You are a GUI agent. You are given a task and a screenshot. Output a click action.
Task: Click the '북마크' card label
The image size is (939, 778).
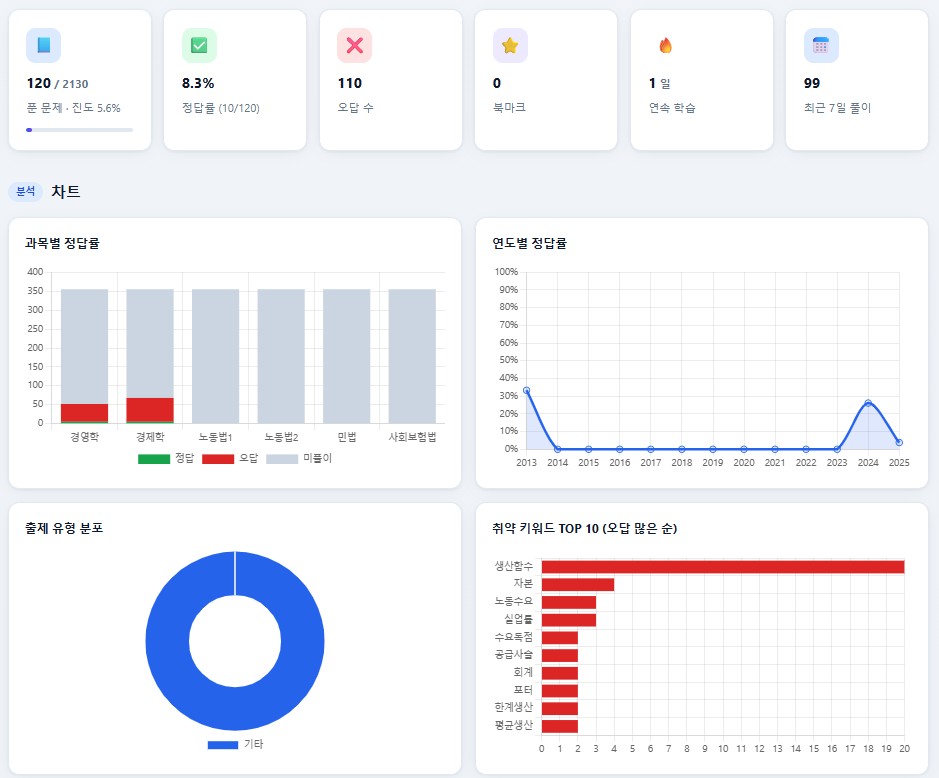point(510,108)
